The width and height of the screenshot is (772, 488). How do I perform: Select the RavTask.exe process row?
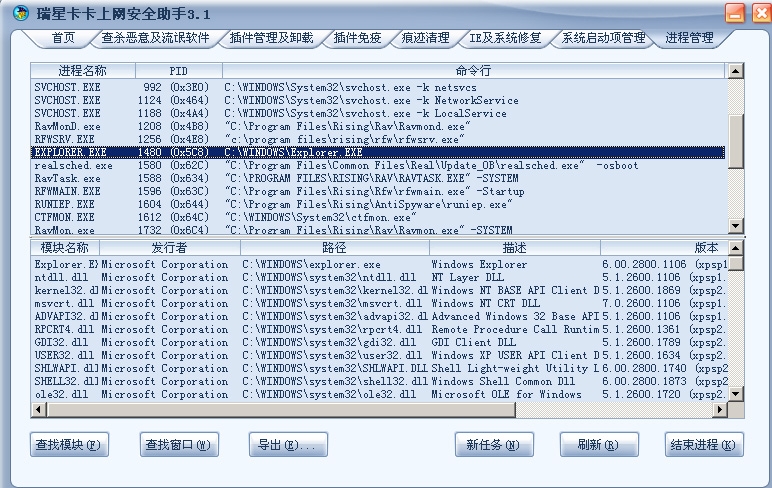[x=378, y=178]
